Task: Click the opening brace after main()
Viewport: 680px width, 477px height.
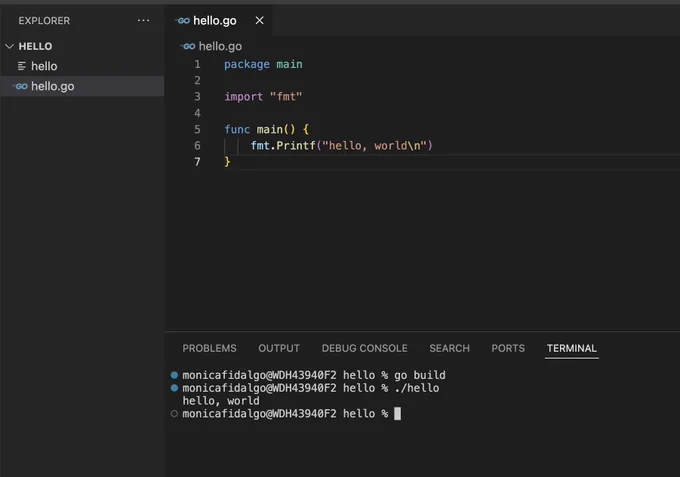Action: tap(306, 129)
